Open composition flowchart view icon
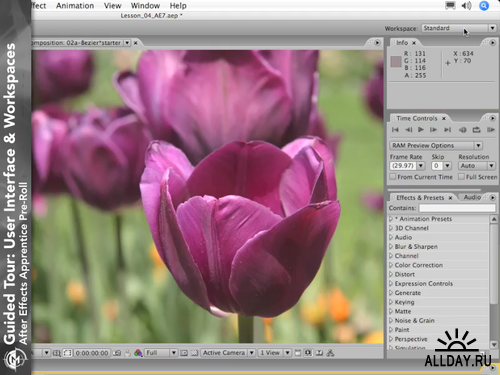The image size is (500, 375). (x=330, y=353)
